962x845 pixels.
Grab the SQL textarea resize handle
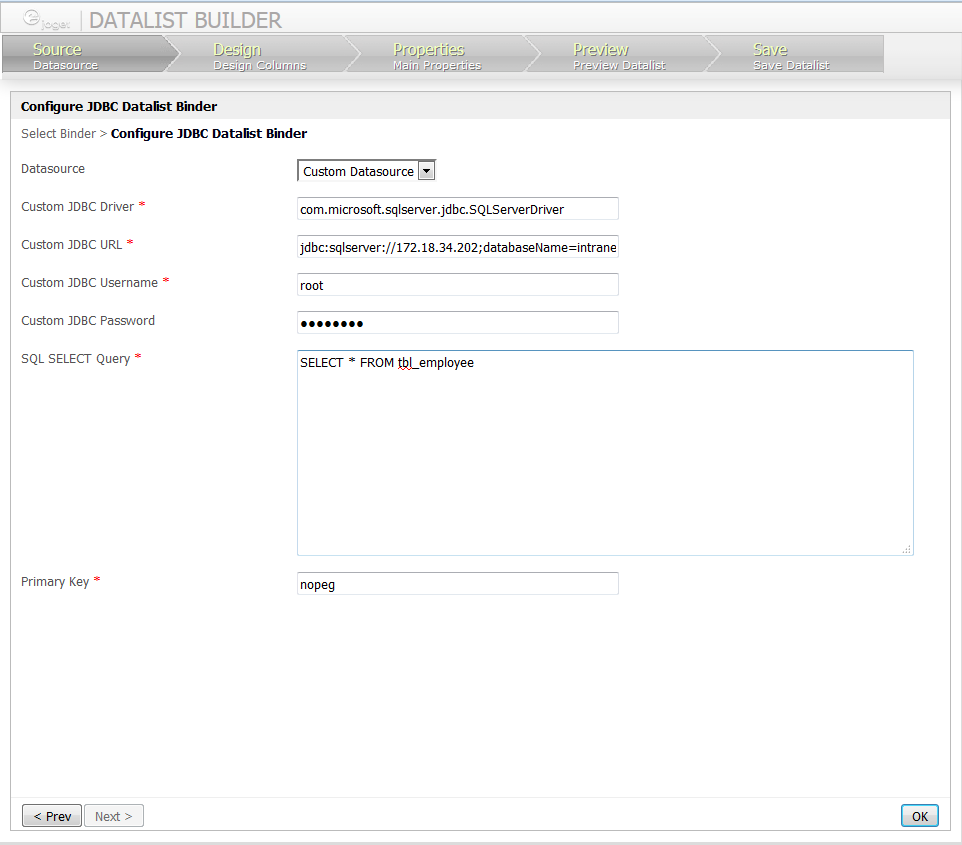click(907, 549)
